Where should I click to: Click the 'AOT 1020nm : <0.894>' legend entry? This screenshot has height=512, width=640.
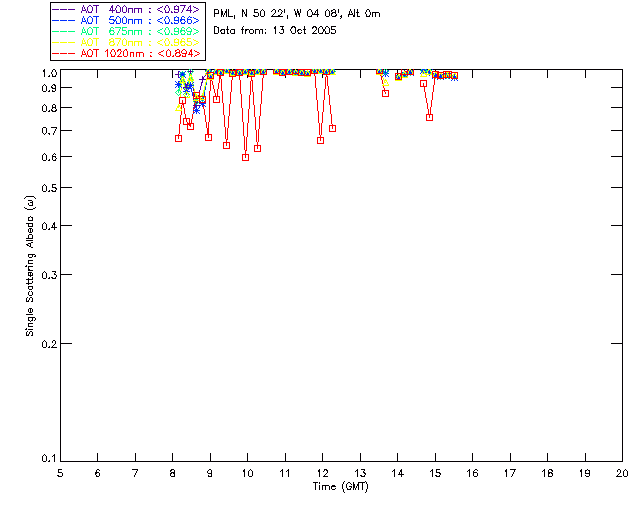click(x=127, y=53)
